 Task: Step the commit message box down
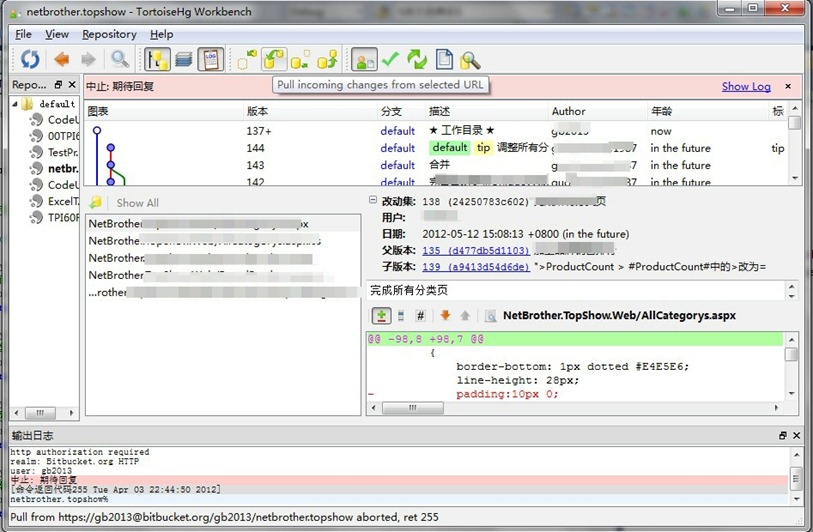(x=792, y=296)
